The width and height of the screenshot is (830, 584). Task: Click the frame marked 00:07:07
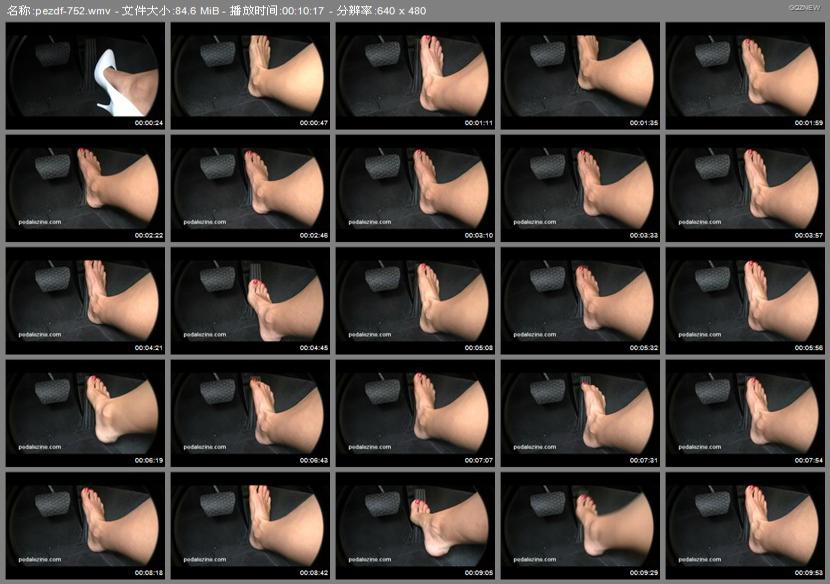tap(415, 413)
